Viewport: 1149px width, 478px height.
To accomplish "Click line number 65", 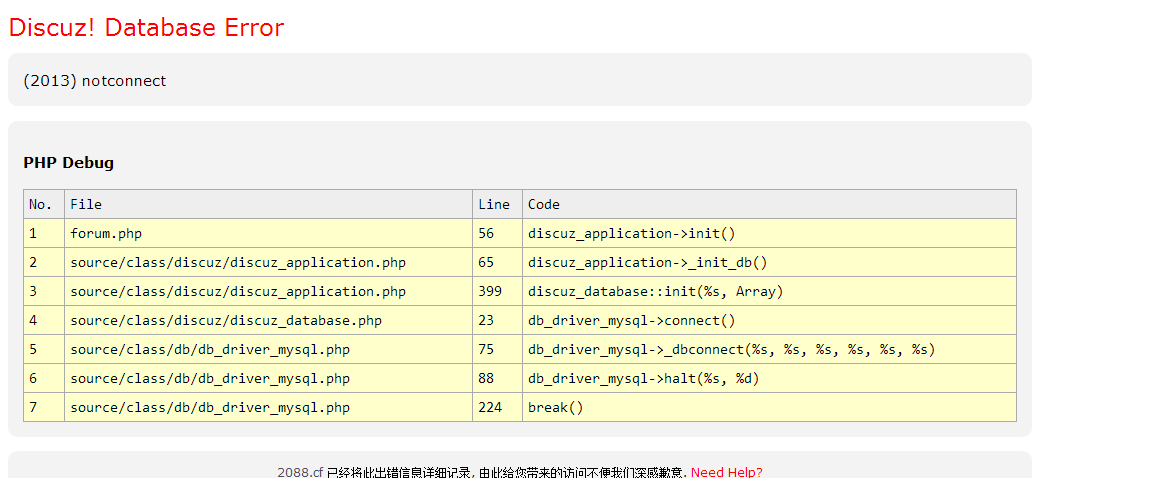I will tap(498, 262).
